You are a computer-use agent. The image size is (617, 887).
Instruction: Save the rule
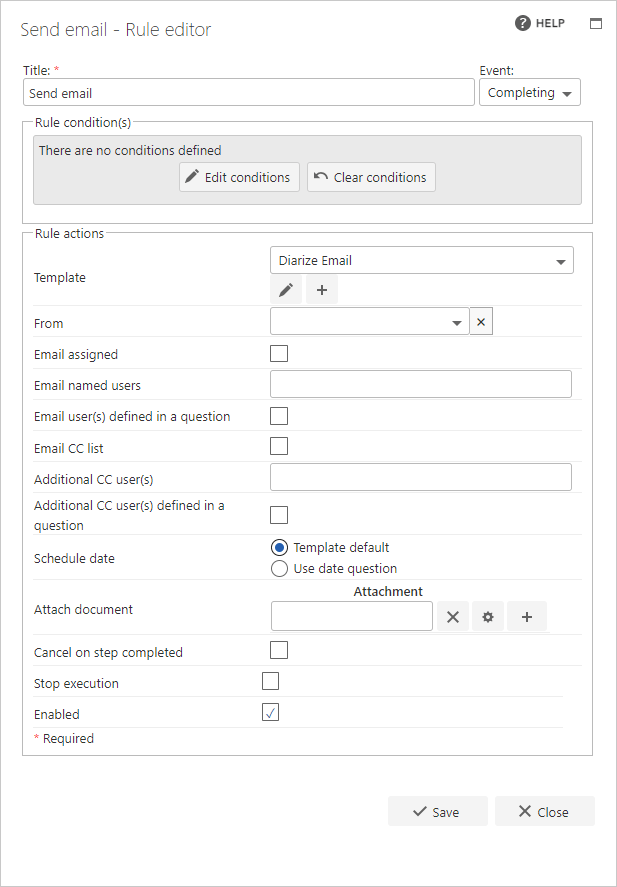pos(438,812)
